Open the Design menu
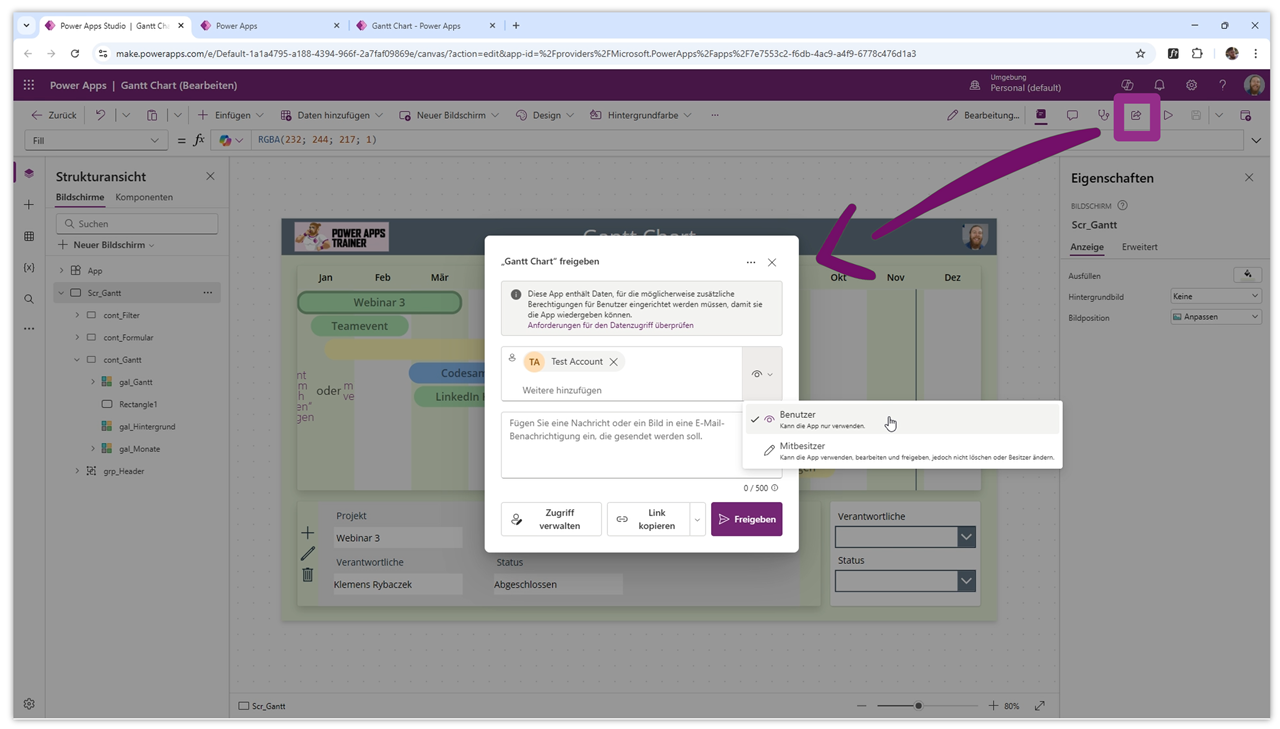This screenshot has width=1280, height=729. pyautogui.click(x=545, y=115)
